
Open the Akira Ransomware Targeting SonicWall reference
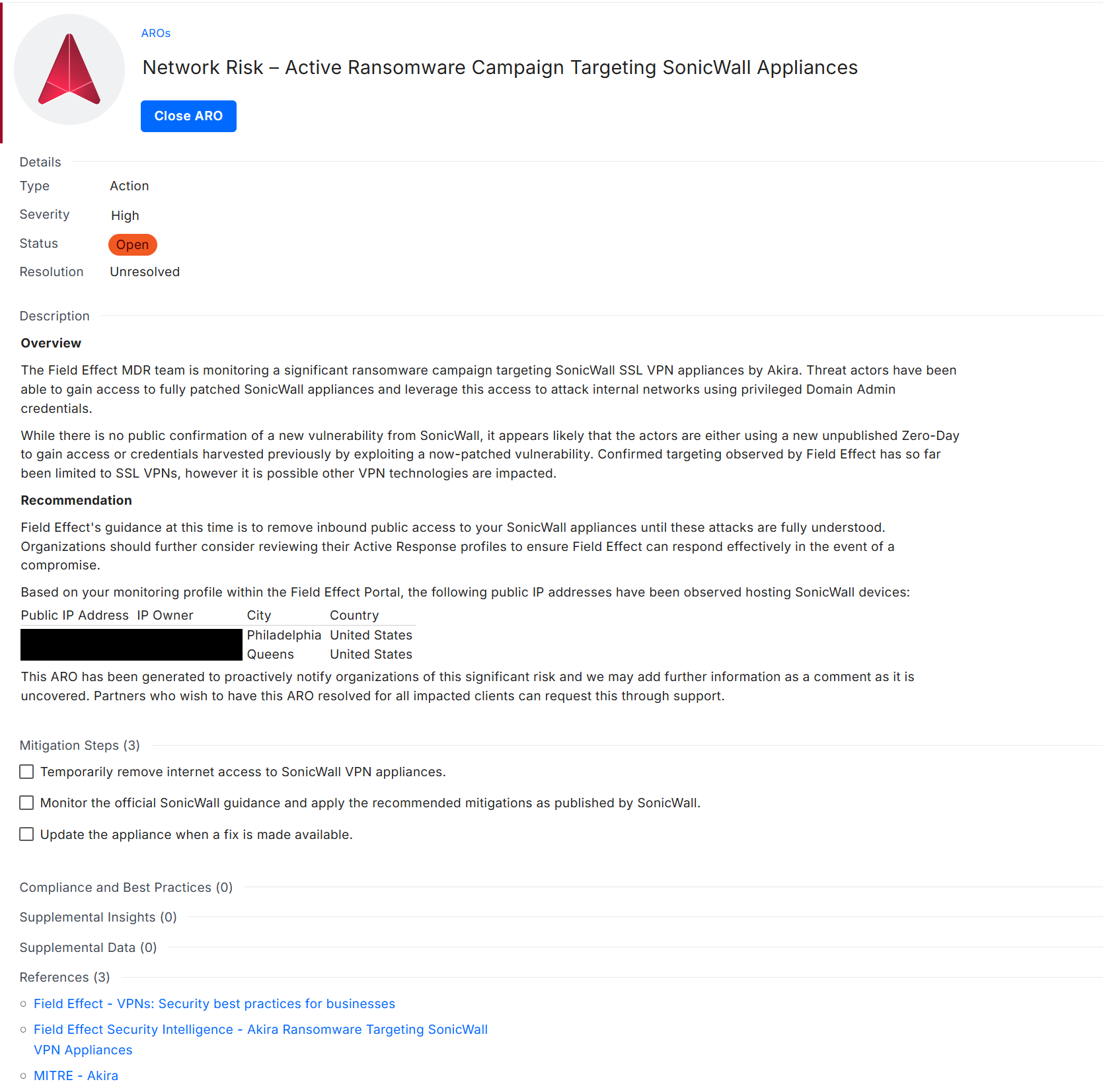pos(260,1029)
